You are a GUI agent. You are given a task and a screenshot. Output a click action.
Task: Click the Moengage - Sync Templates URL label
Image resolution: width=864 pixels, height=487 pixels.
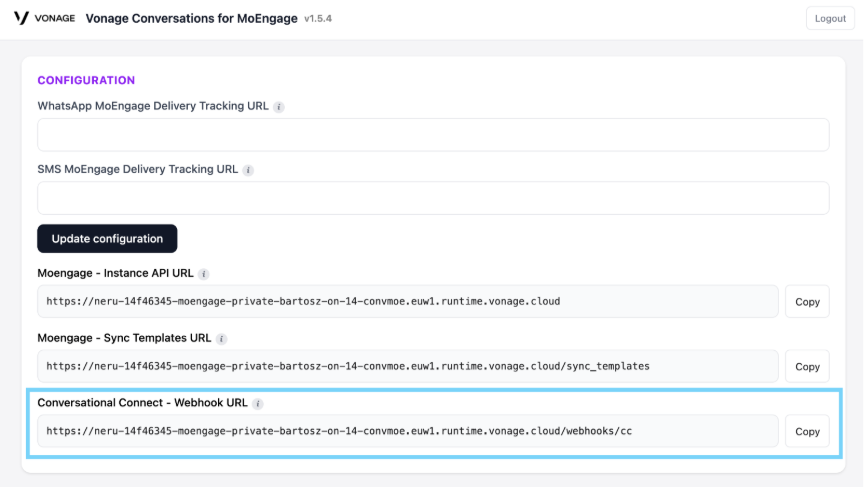[x=124, y=338]
